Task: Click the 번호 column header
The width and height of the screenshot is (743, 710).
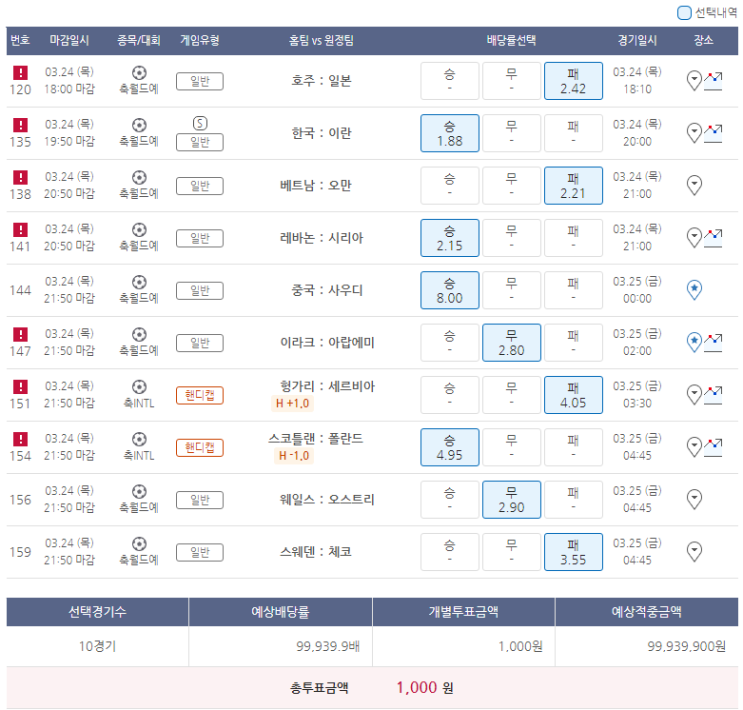Action: pos(20,41)
